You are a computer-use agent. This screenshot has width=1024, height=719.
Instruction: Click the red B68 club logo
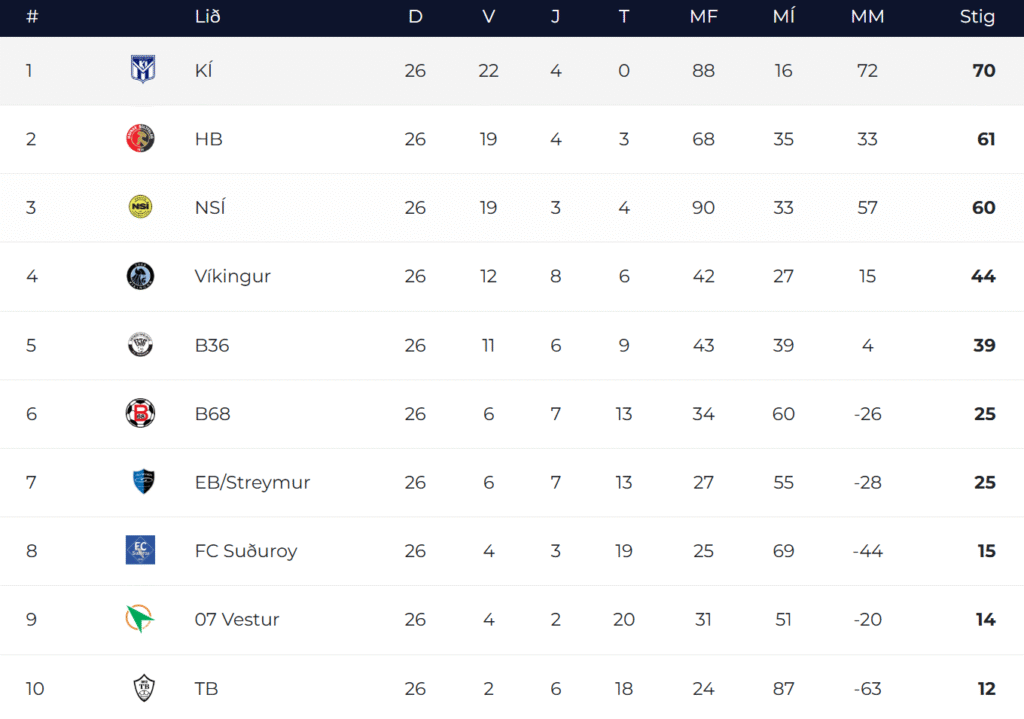(x=141, y=413)
